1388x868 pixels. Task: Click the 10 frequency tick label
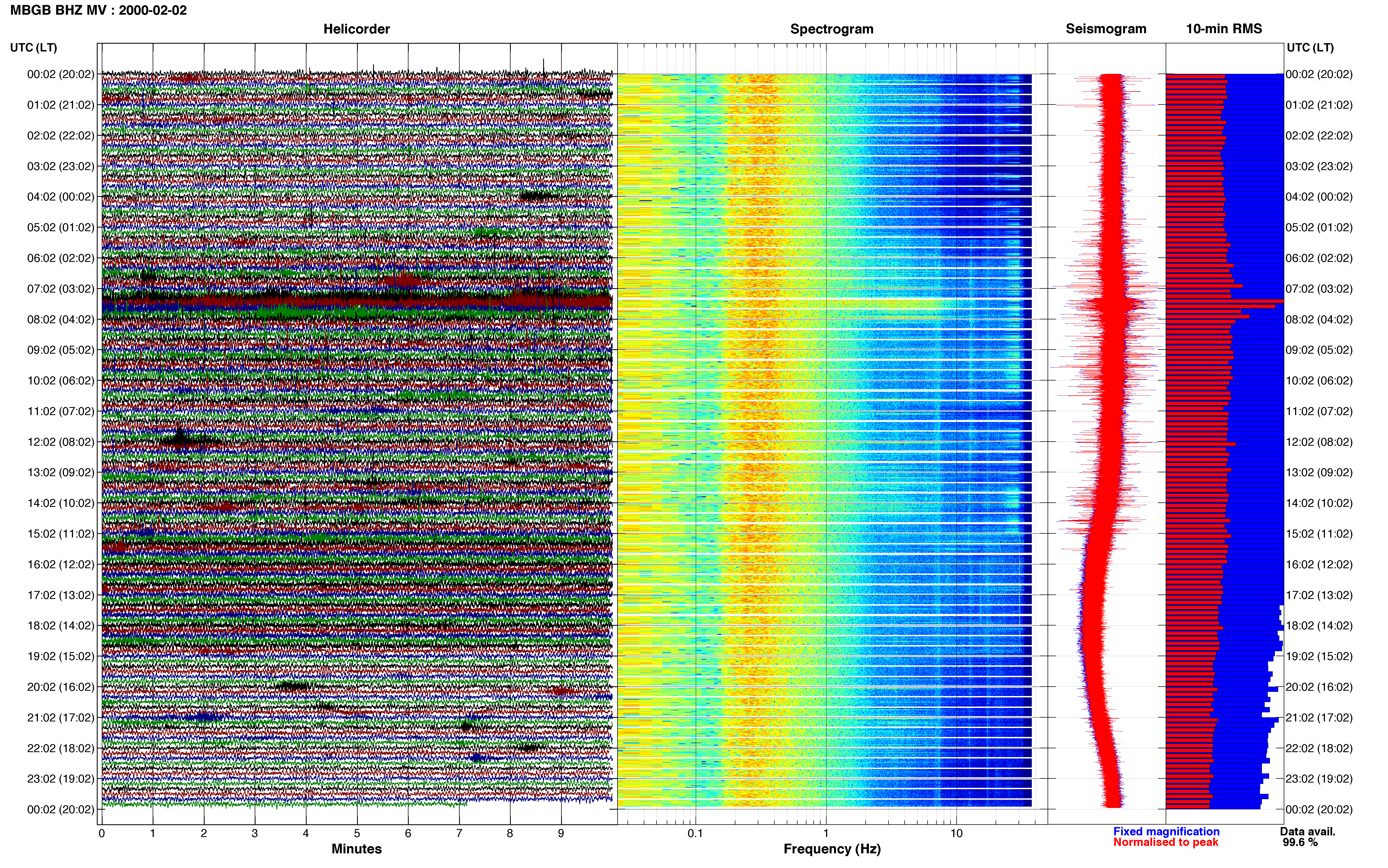[x=956, y=833]
